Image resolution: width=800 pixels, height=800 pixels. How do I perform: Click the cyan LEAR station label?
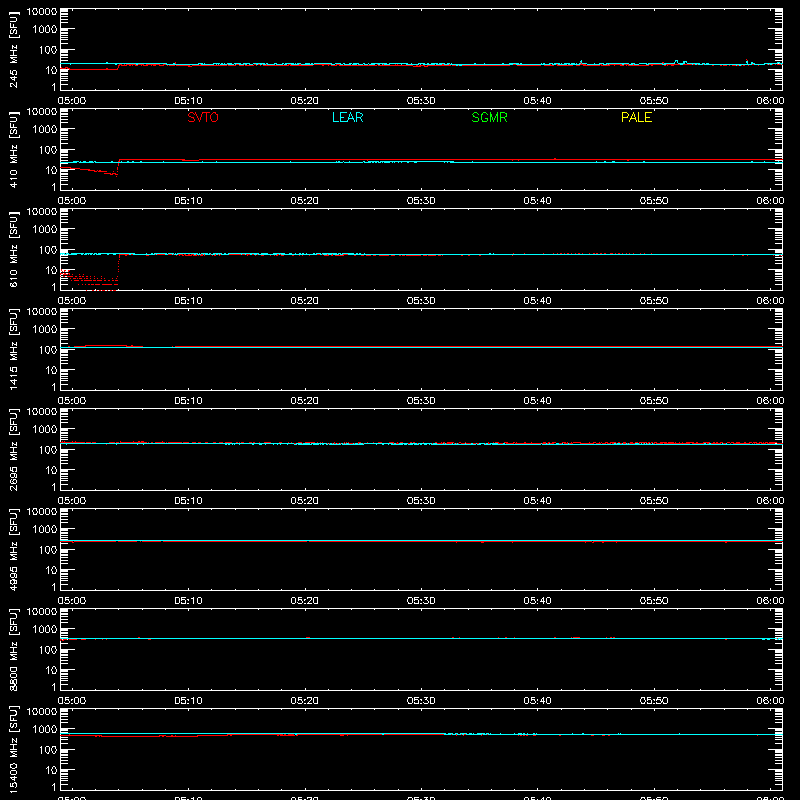pos(347,117)
